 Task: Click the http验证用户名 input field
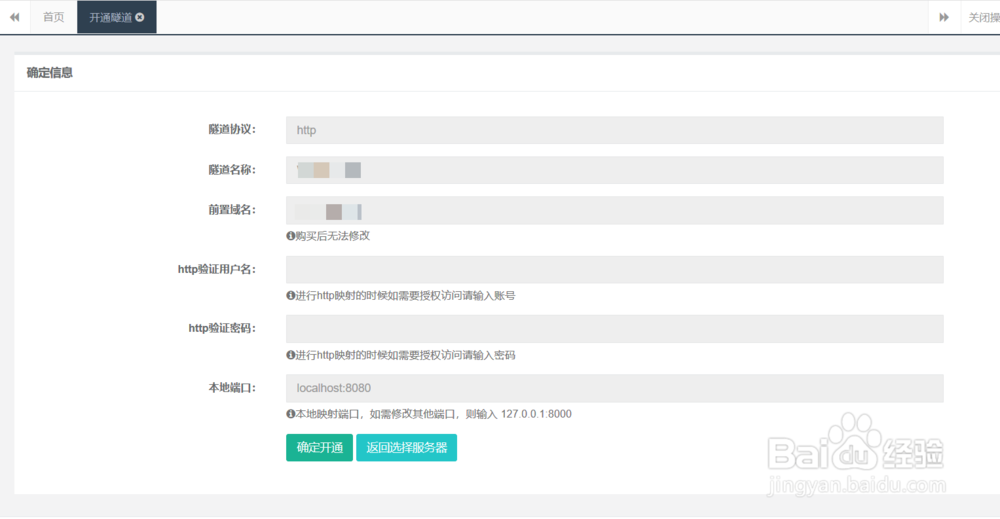click(x=615, y=270)
